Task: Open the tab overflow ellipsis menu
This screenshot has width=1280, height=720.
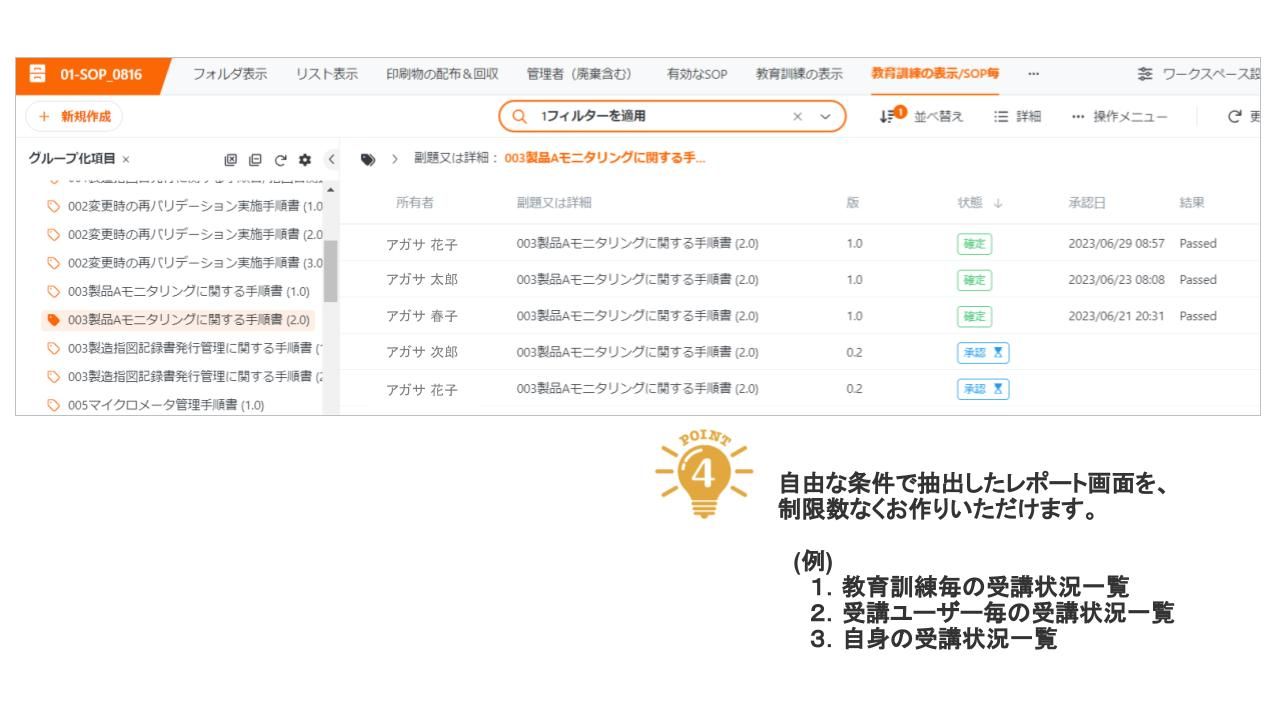Action: (x=1033, y=74)
